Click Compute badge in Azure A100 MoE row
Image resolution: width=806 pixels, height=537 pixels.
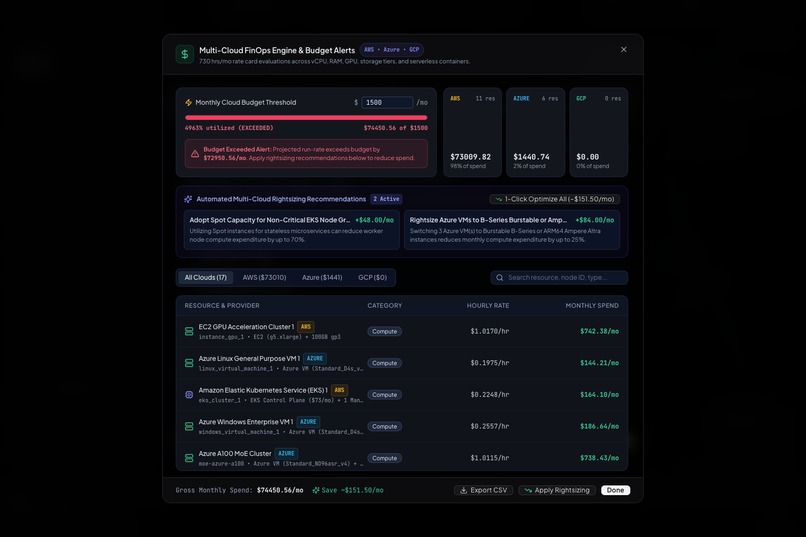[x=384, y=458]
